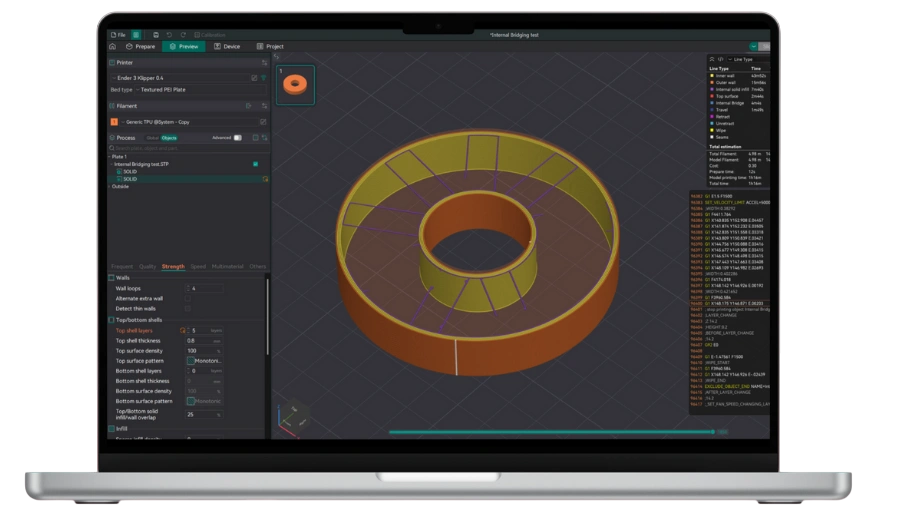Open the Top surface pattern dropdown
Image resolution: width=914 pixels, height=514 pixels.
(x=204, y=360)
